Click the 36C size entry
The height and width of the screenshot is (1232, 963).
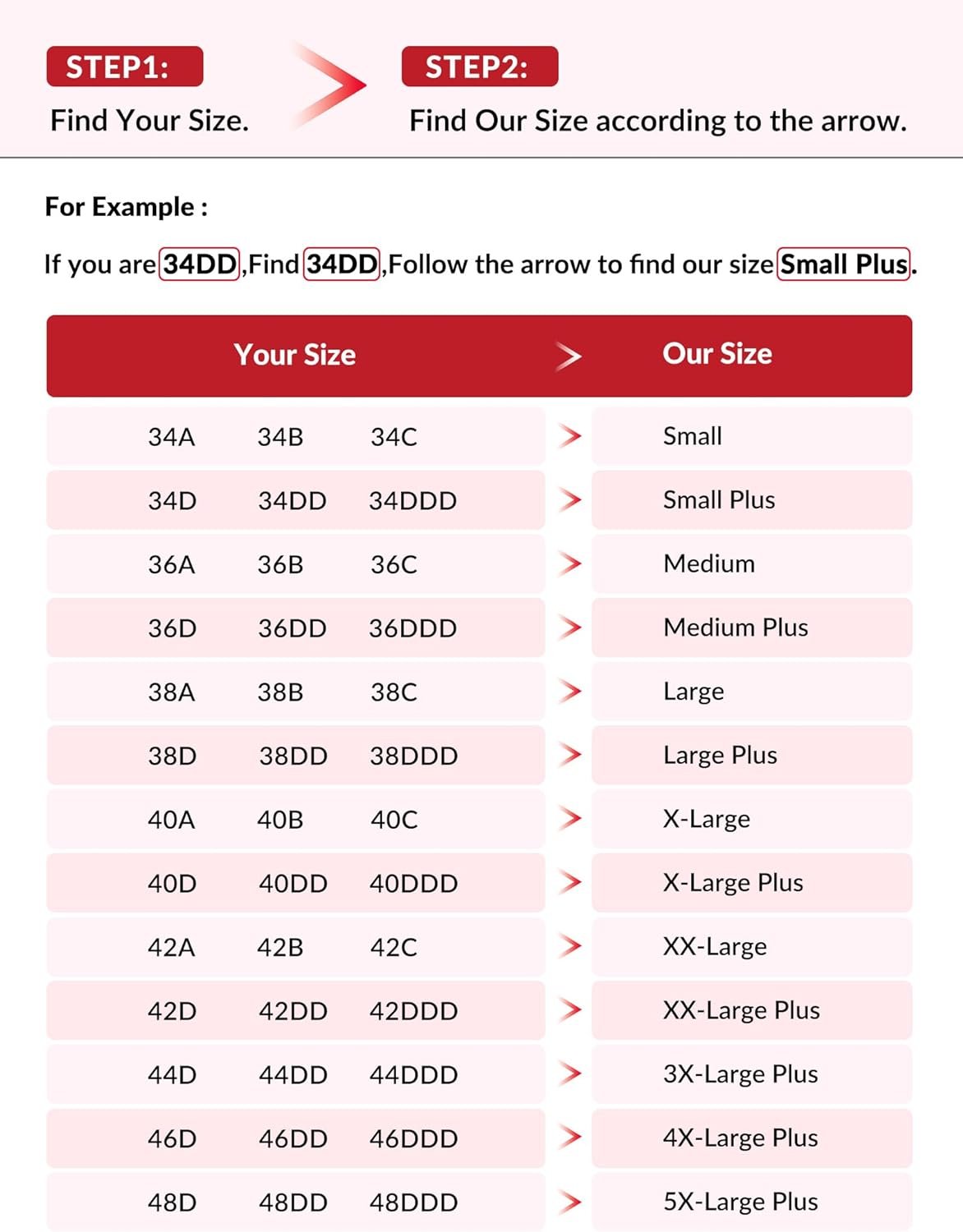pos(394,565)
